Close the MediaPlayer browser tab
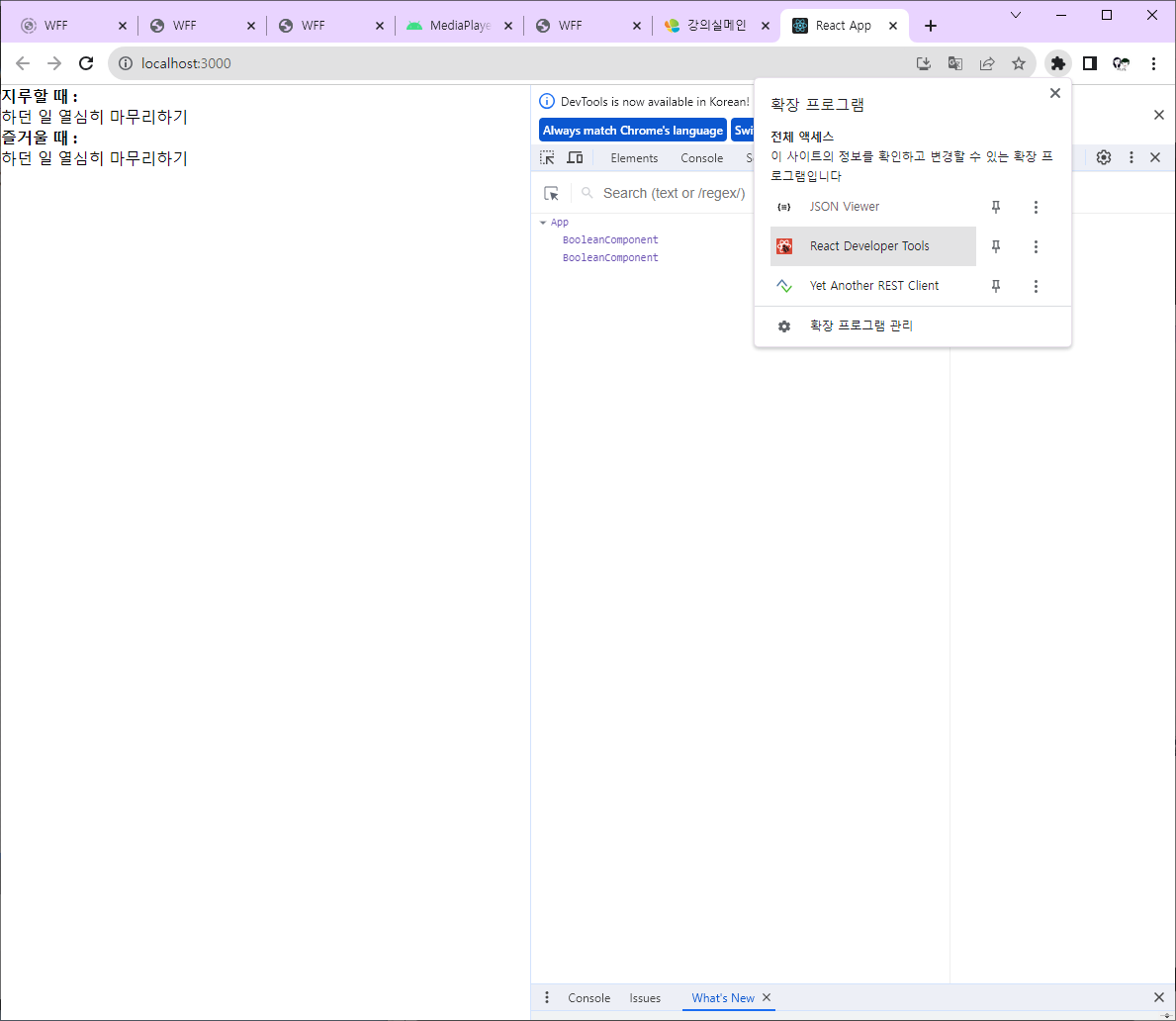 point(508,26)
